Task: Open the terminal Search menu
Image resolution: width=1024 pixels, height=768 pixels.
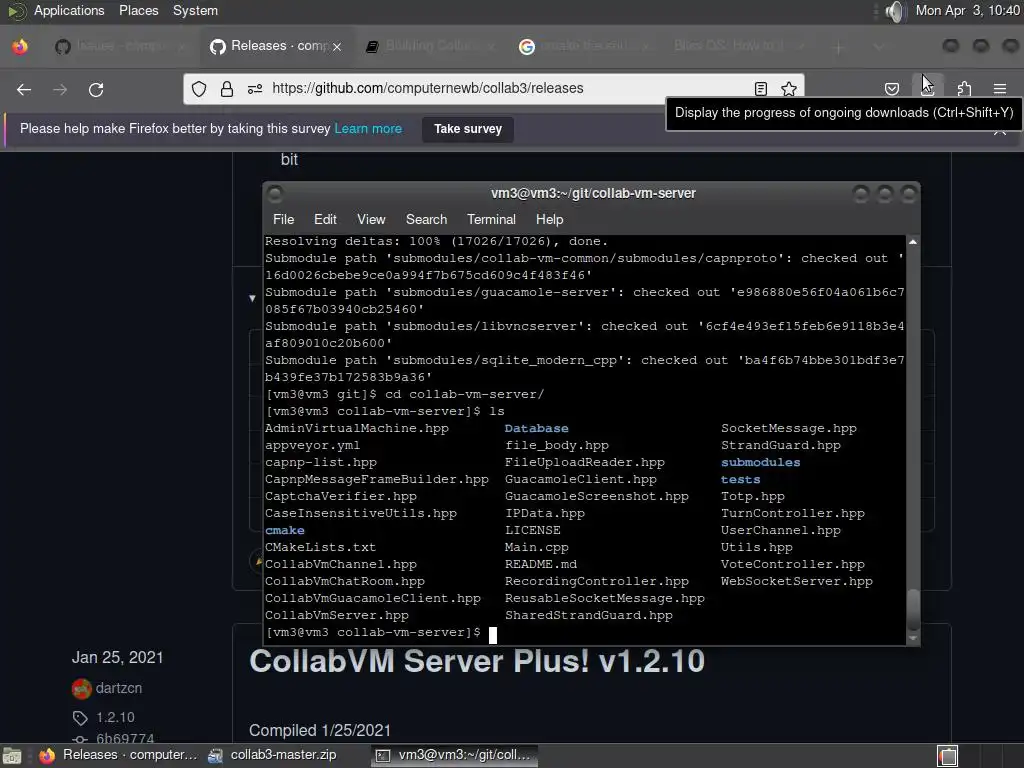Action: coord(426,219)
